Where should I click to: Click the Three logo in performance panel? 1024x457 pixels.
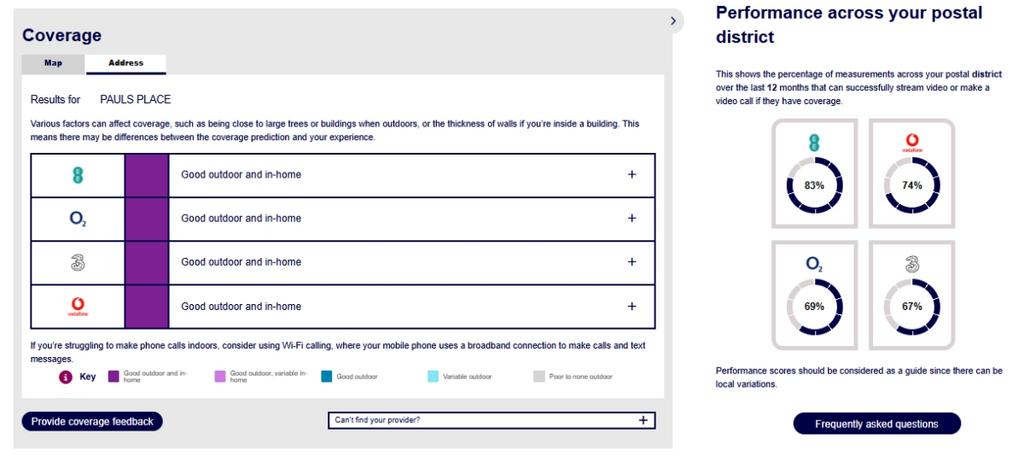click(912, 264)
